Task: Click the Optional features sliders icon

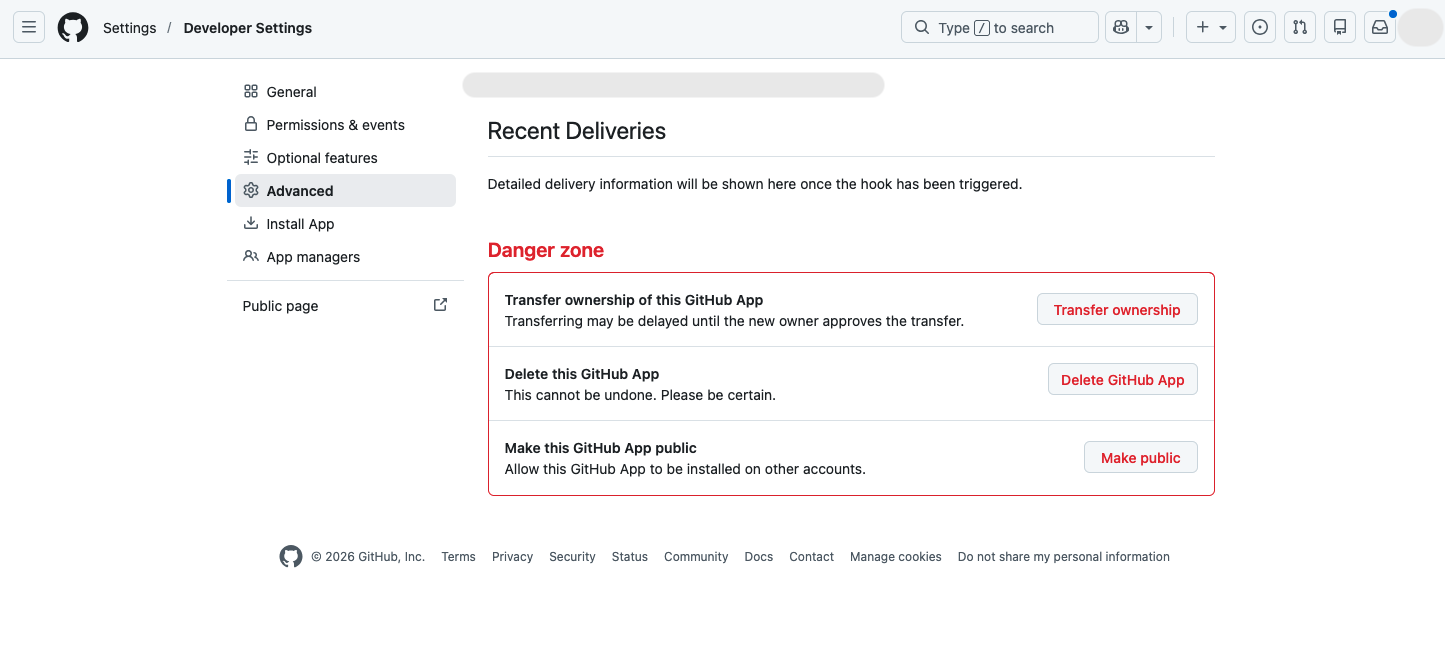Action: (251, 157)
